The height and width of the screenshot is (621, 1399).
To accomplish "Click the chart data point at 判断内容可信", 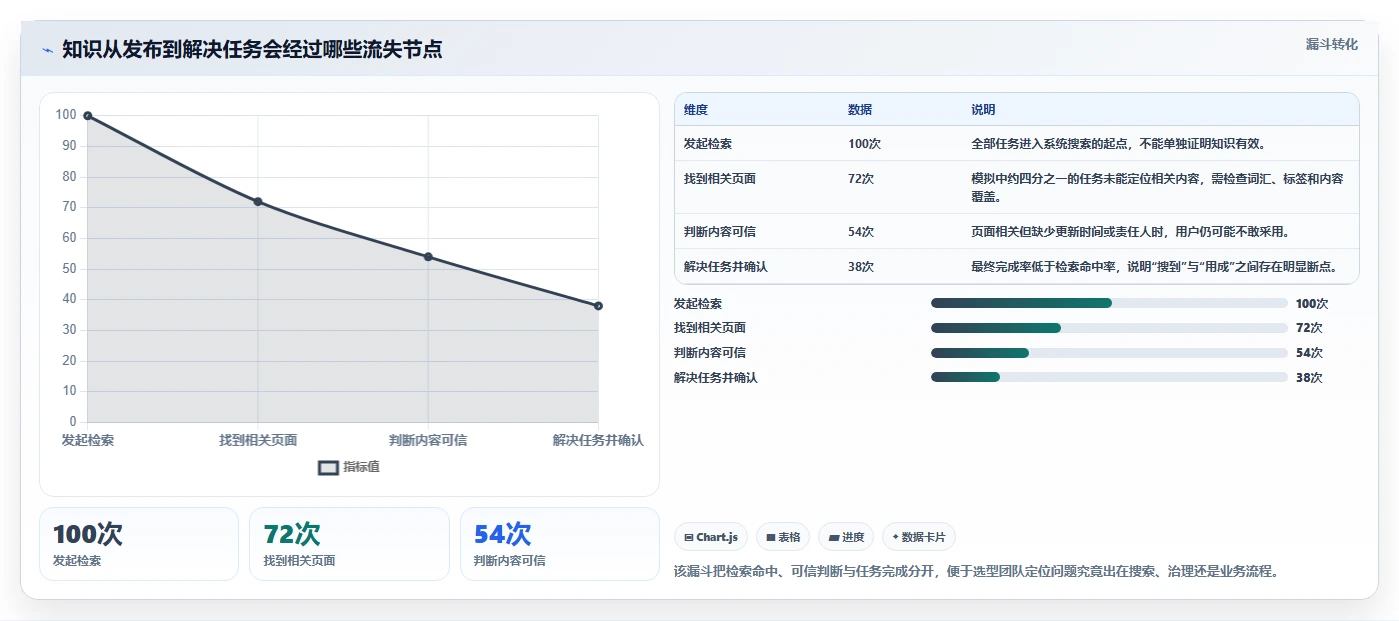I will (x=428, y=257).
